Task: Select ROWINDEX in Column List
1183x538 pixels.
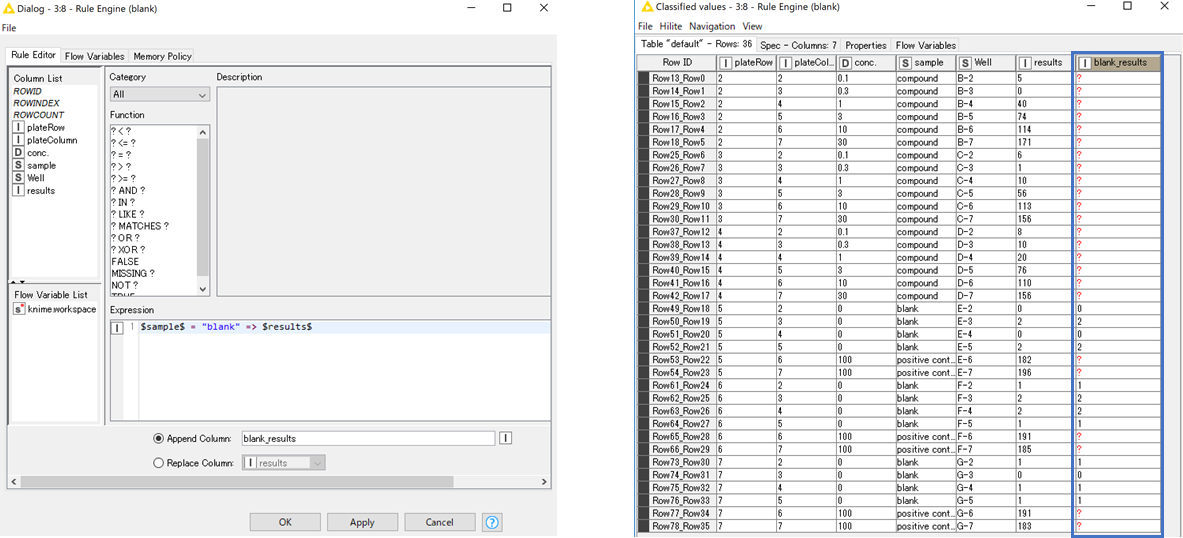Action: coord(36,103)
